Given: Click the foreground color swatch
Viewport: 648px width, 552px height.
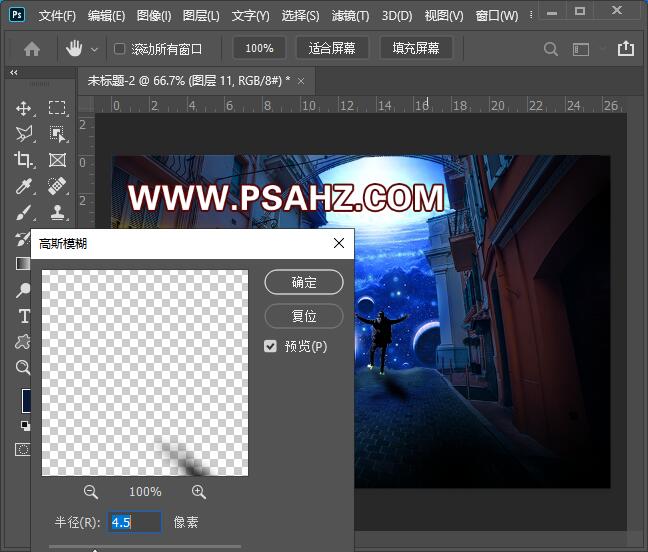Looking at the screenshot, I should coord(26,400).
